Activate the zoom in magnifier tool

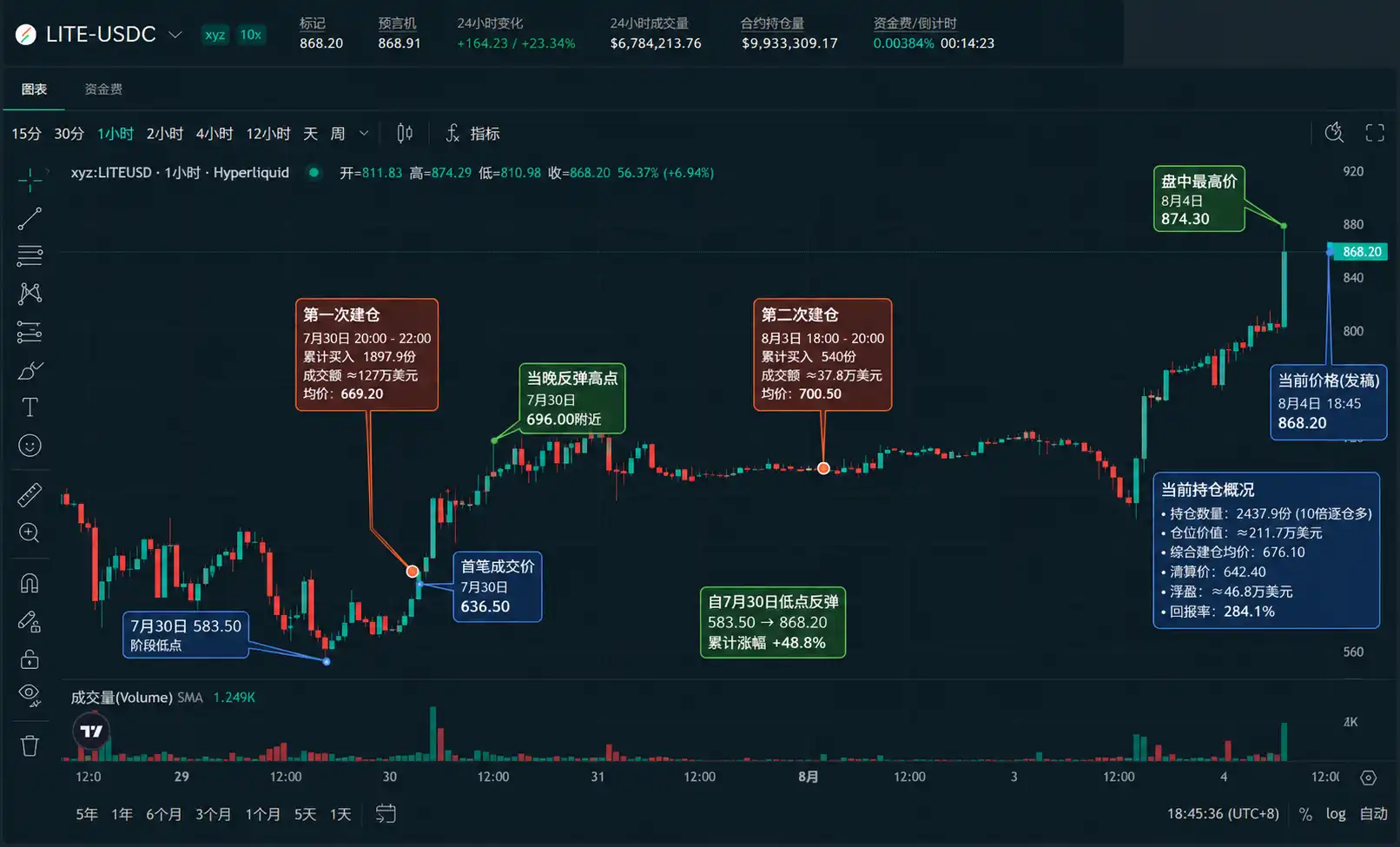point(30,533)
